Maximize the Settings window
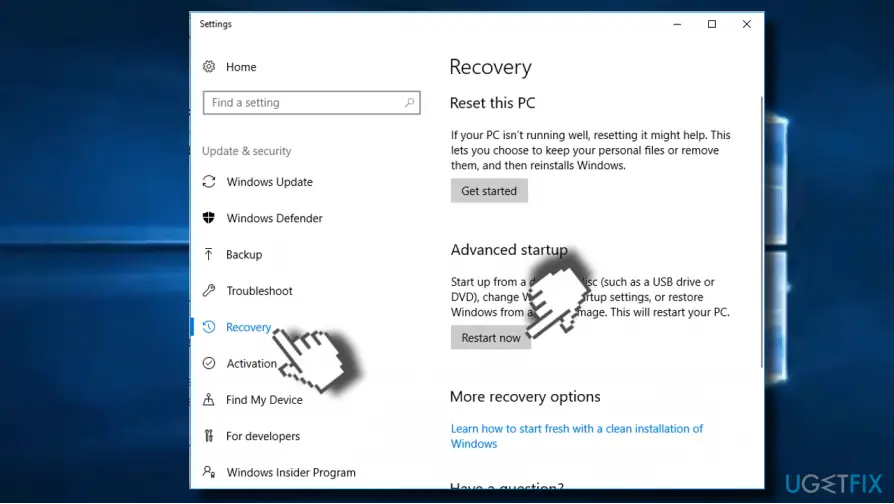894x504 pixels. pos(712,24)
